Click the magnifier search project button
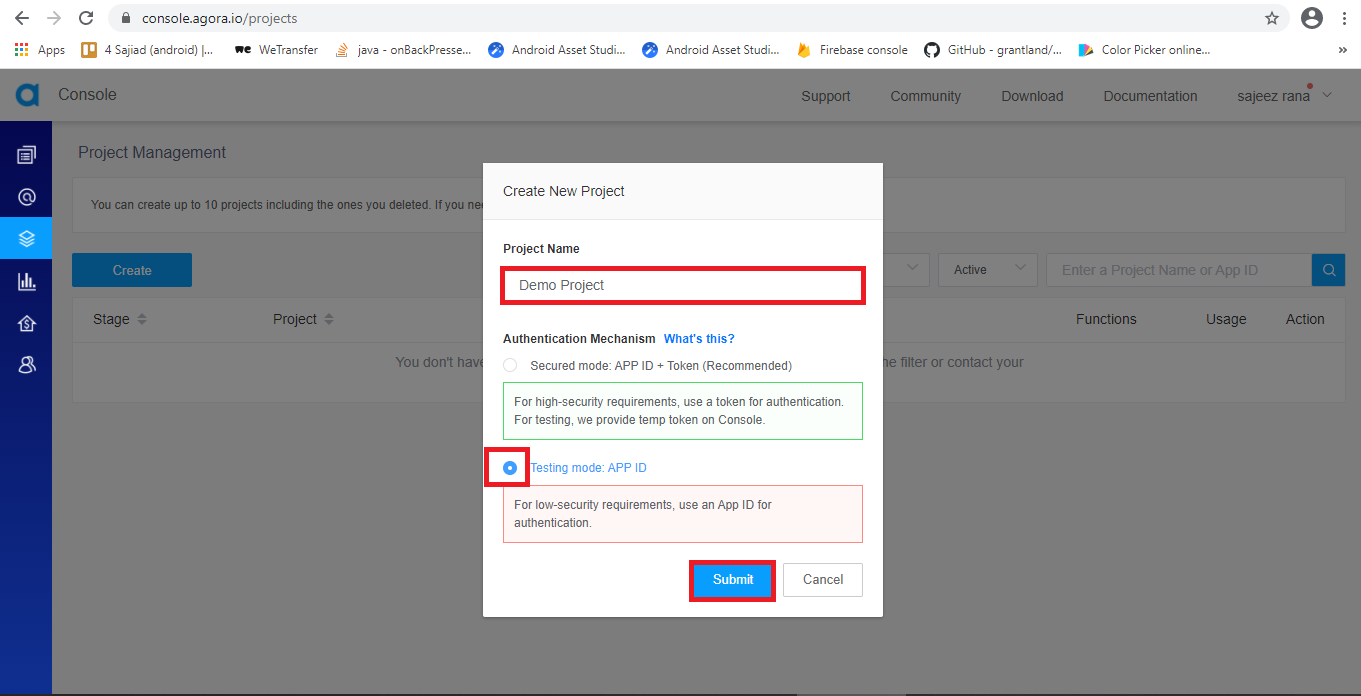The height and width of the screenshot is (696, 1361). pos(1328,270)
